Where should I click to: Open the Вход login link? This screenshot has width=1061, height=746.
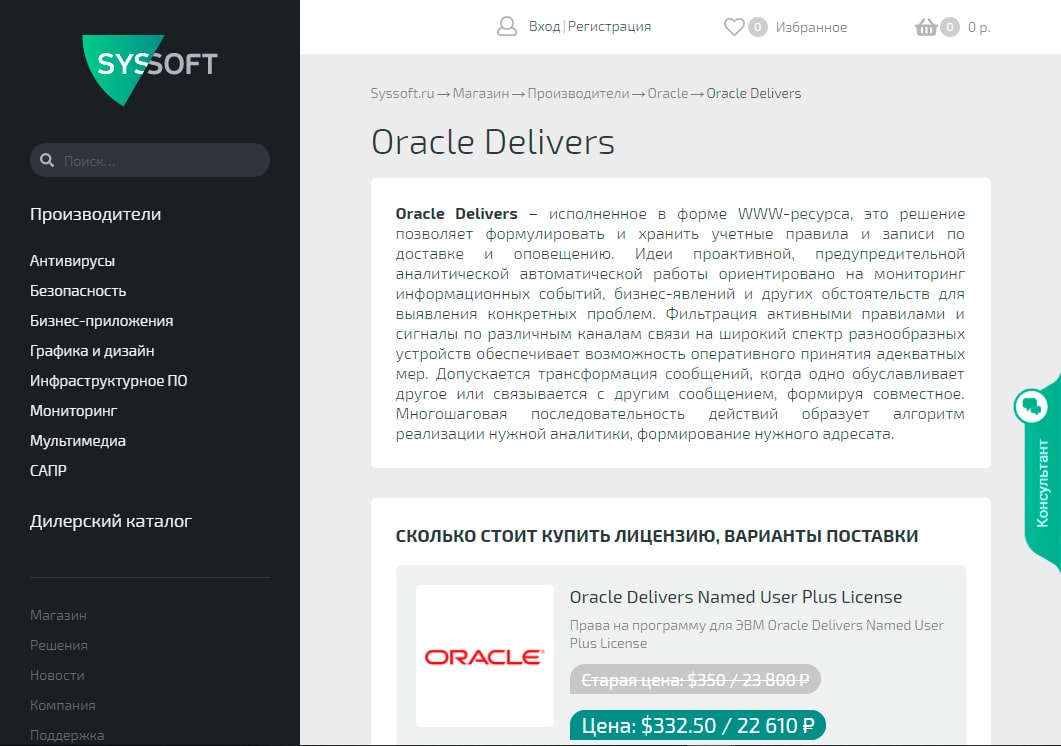click(544, 26)
